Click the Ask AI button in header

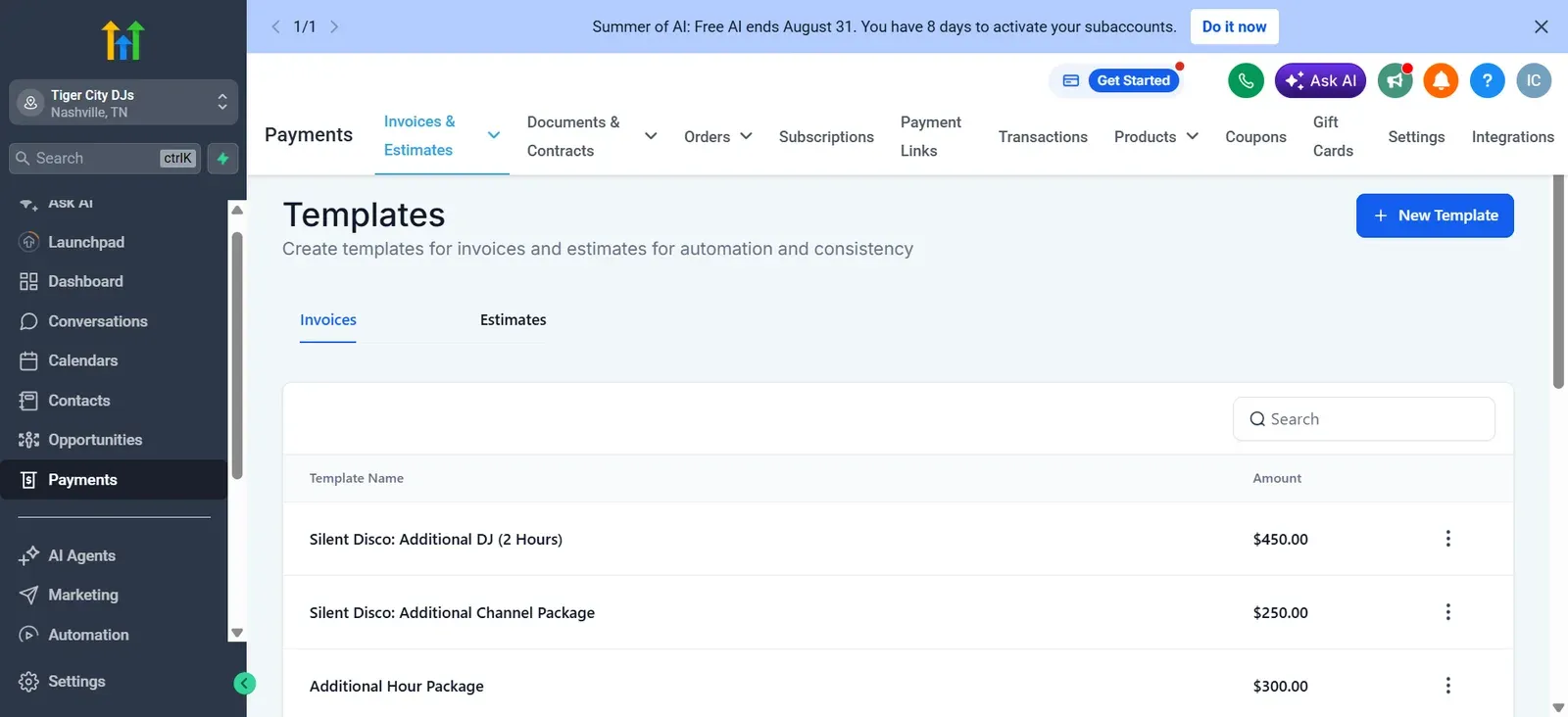pyautogui.click(x=1320, y=80)
